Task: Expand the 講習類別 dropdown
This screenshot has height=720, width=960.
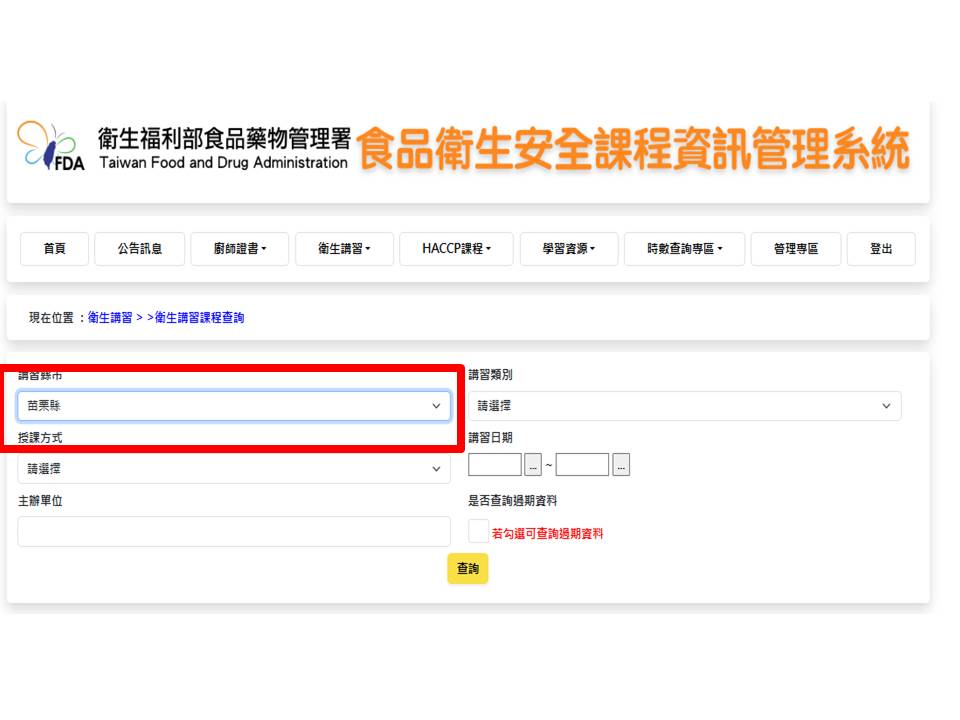Action: tap(684, 406)
